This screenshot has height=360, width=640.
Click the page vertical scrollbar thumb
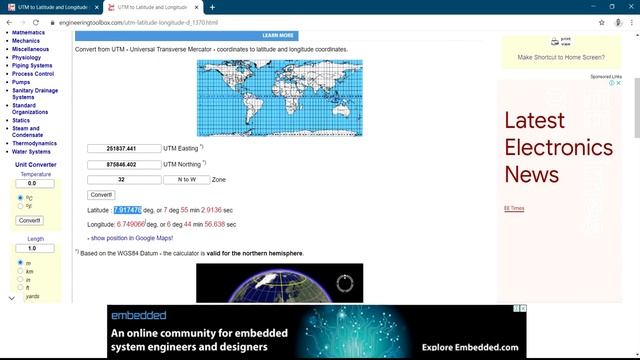(x=637, y=107)
